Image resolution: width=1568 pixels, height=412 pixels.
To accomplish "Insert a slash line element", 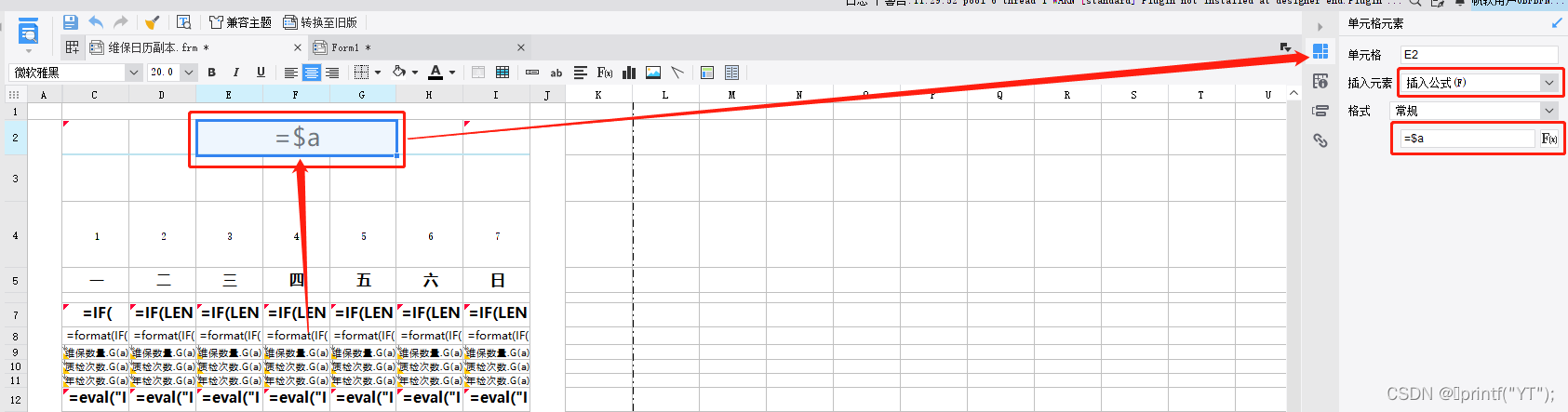I will tap(677, 73).
